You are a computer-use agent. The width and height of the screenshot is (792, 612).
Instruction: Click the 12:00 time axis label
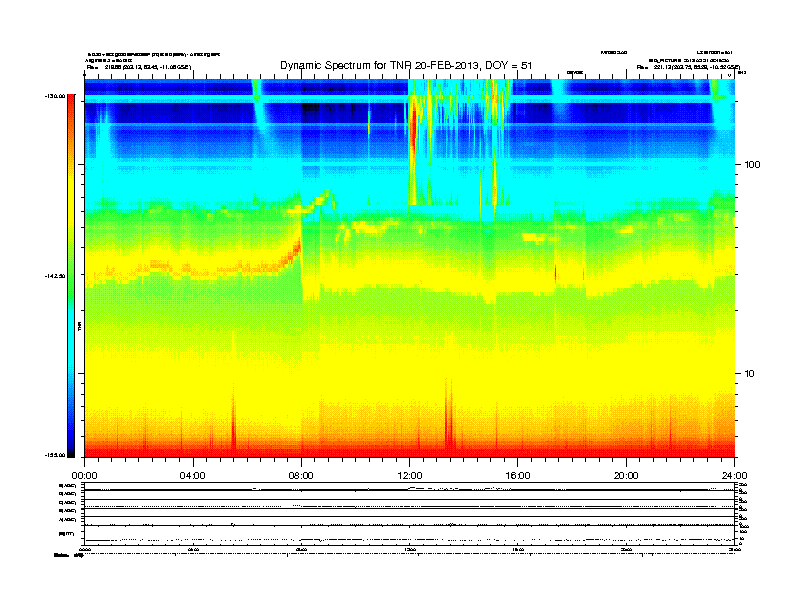point(410,476)
